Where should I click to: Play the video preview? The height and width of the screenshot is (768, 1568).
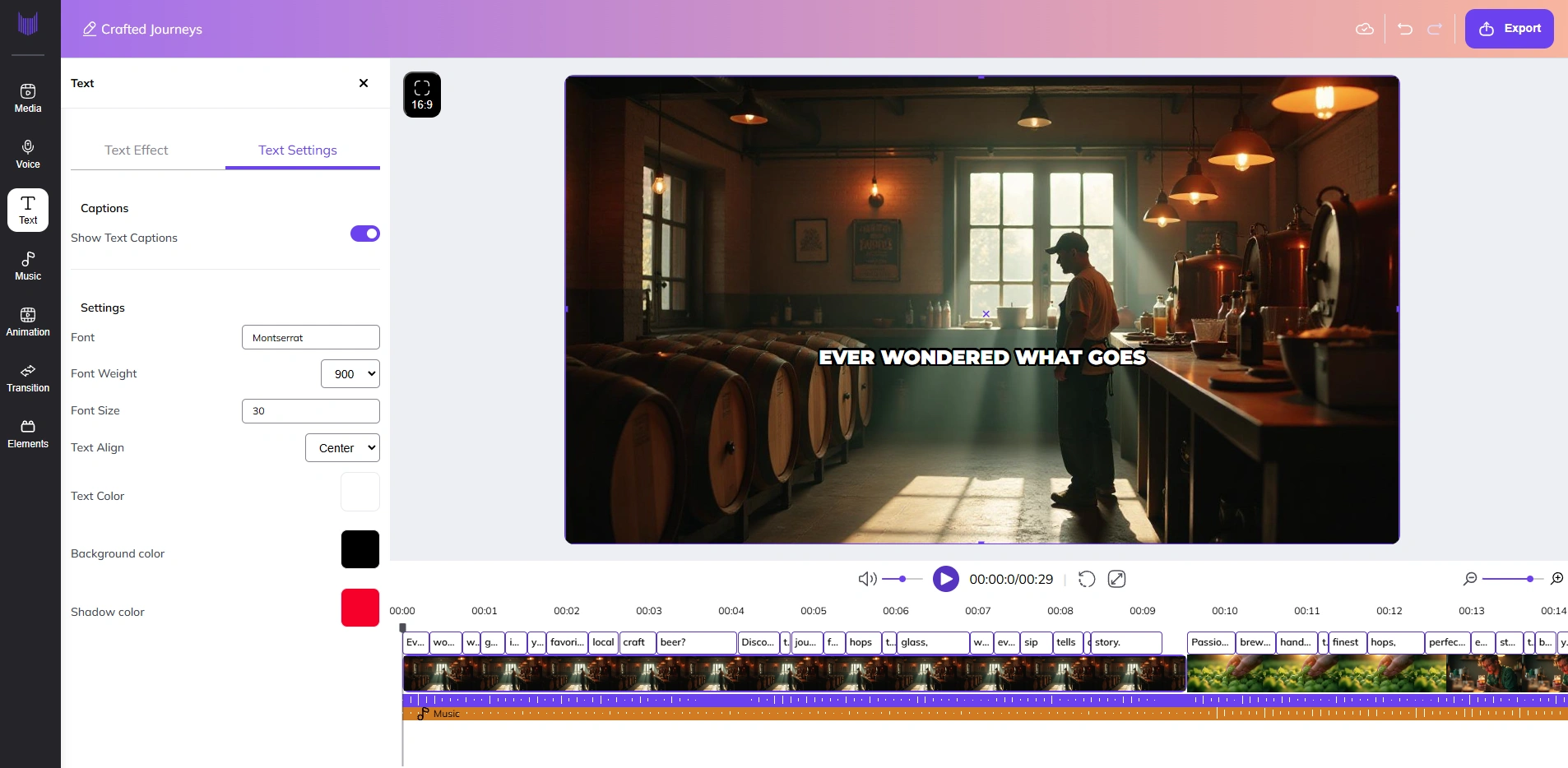pos(946,579)
